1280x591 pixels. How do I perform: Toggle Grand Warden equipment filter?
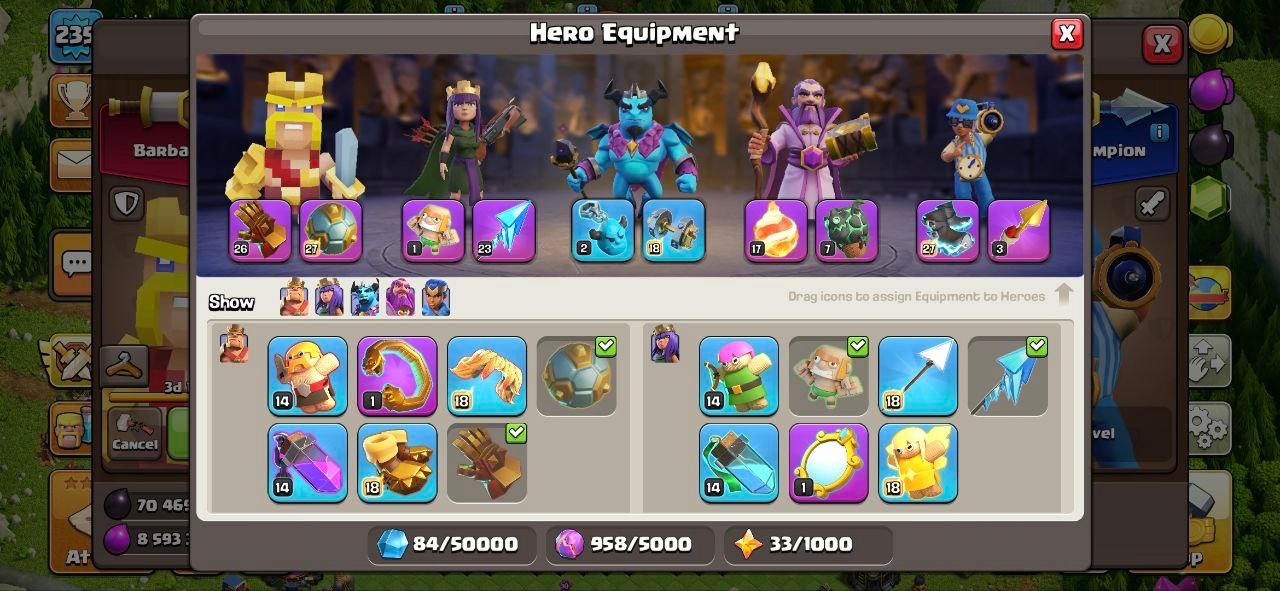point(400,298)
